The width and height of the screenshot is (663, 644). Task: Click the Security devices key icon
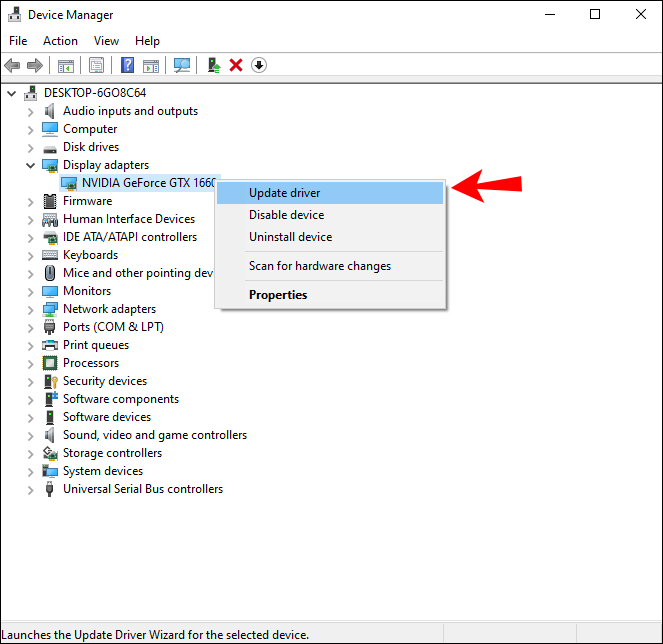(51, 381)
